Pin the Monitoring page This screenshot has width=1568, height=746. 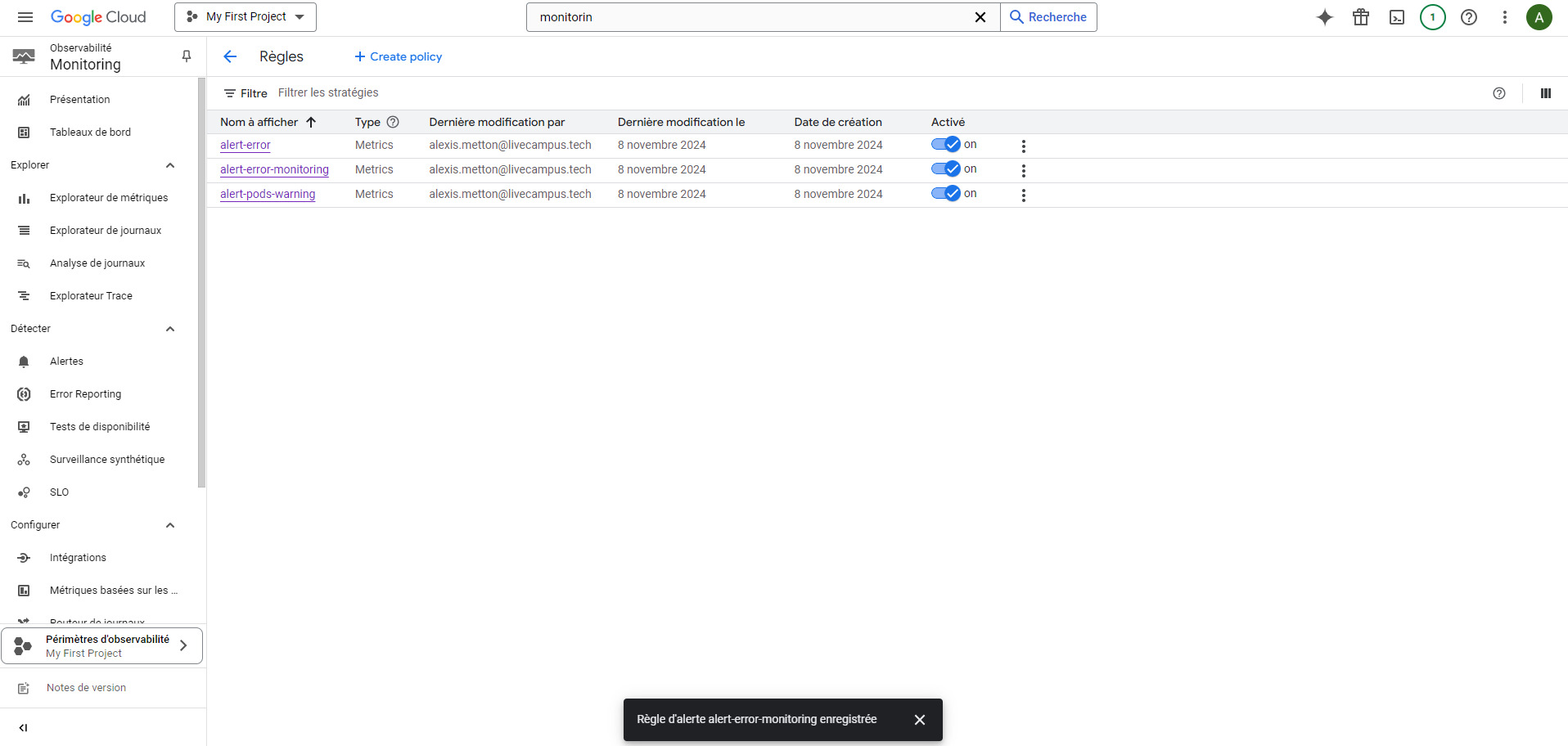186,56
